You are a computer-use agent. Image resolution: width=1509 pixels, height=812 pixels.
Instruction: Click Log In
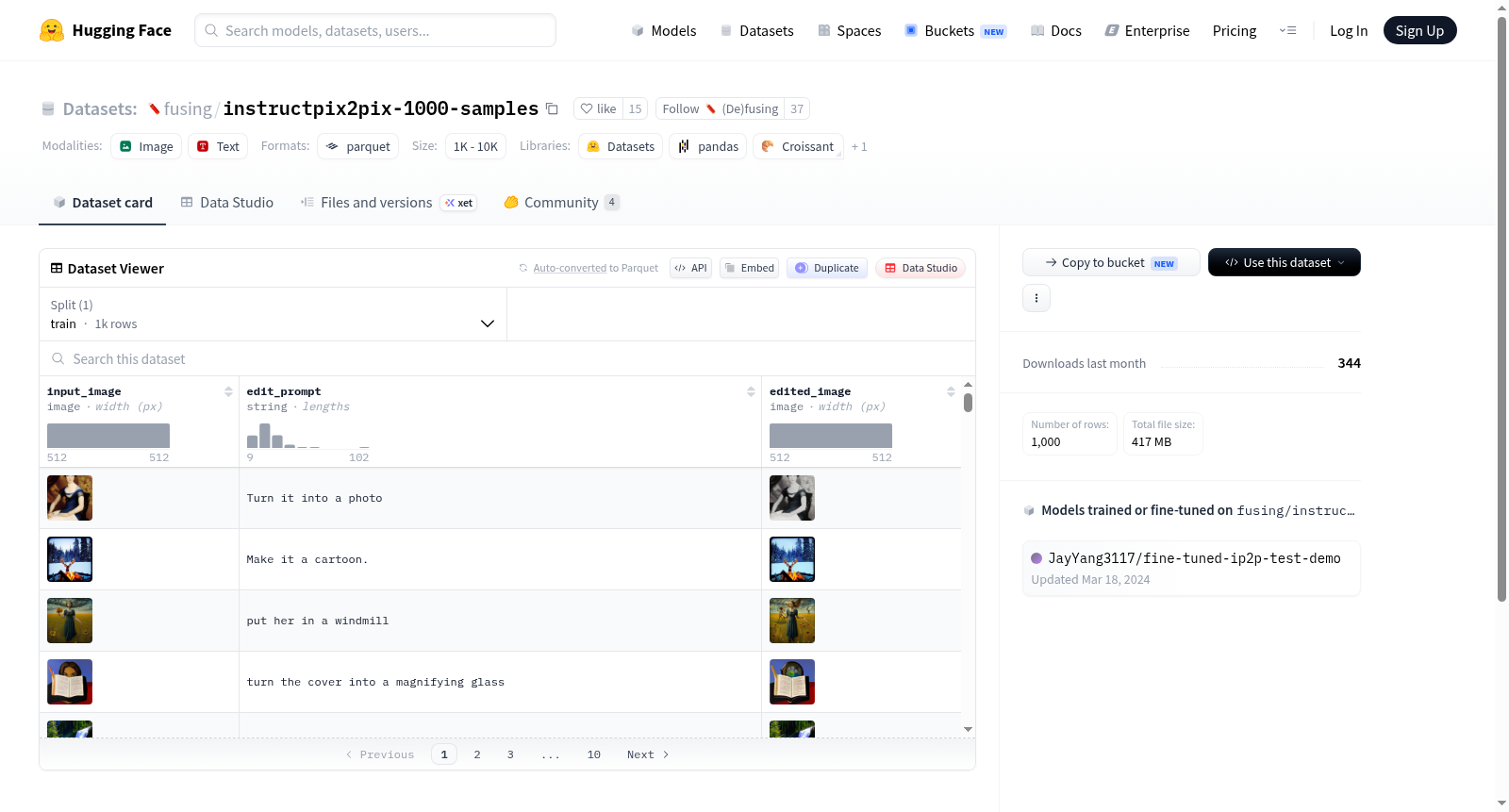coord(1349,30)
